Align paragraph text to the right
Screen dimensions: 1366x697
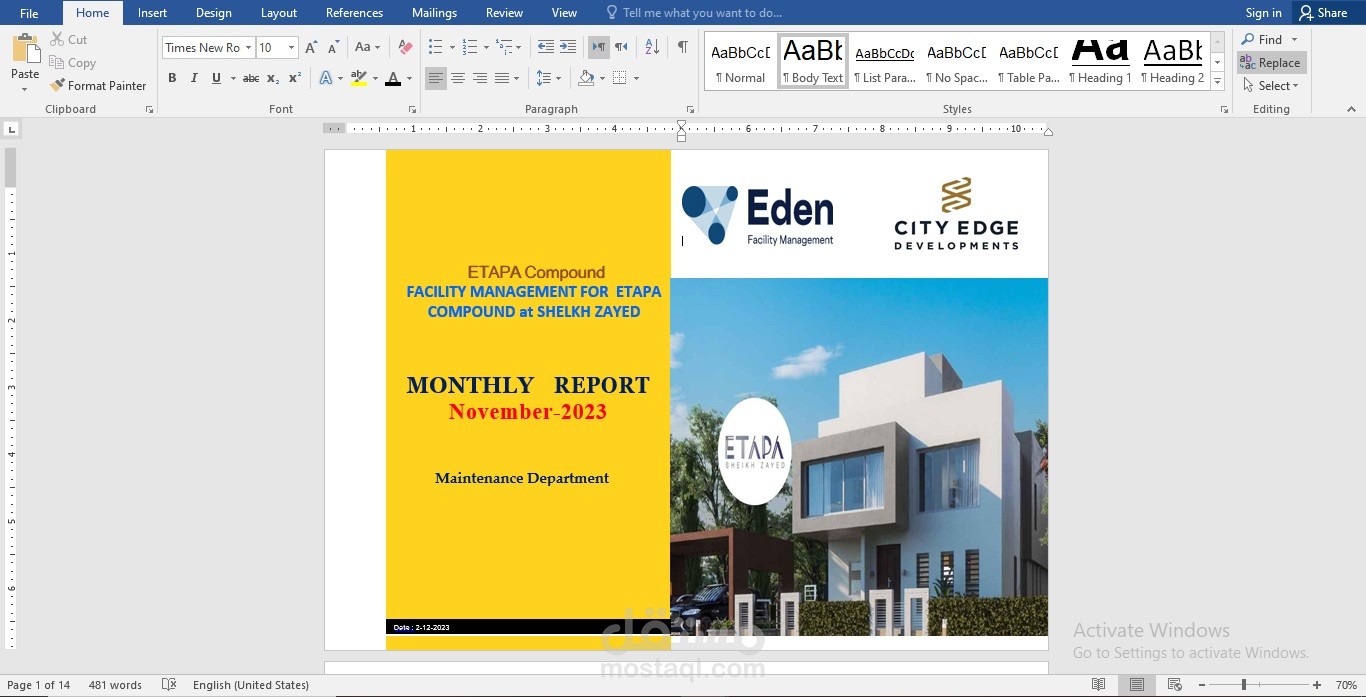coord(479,78)
